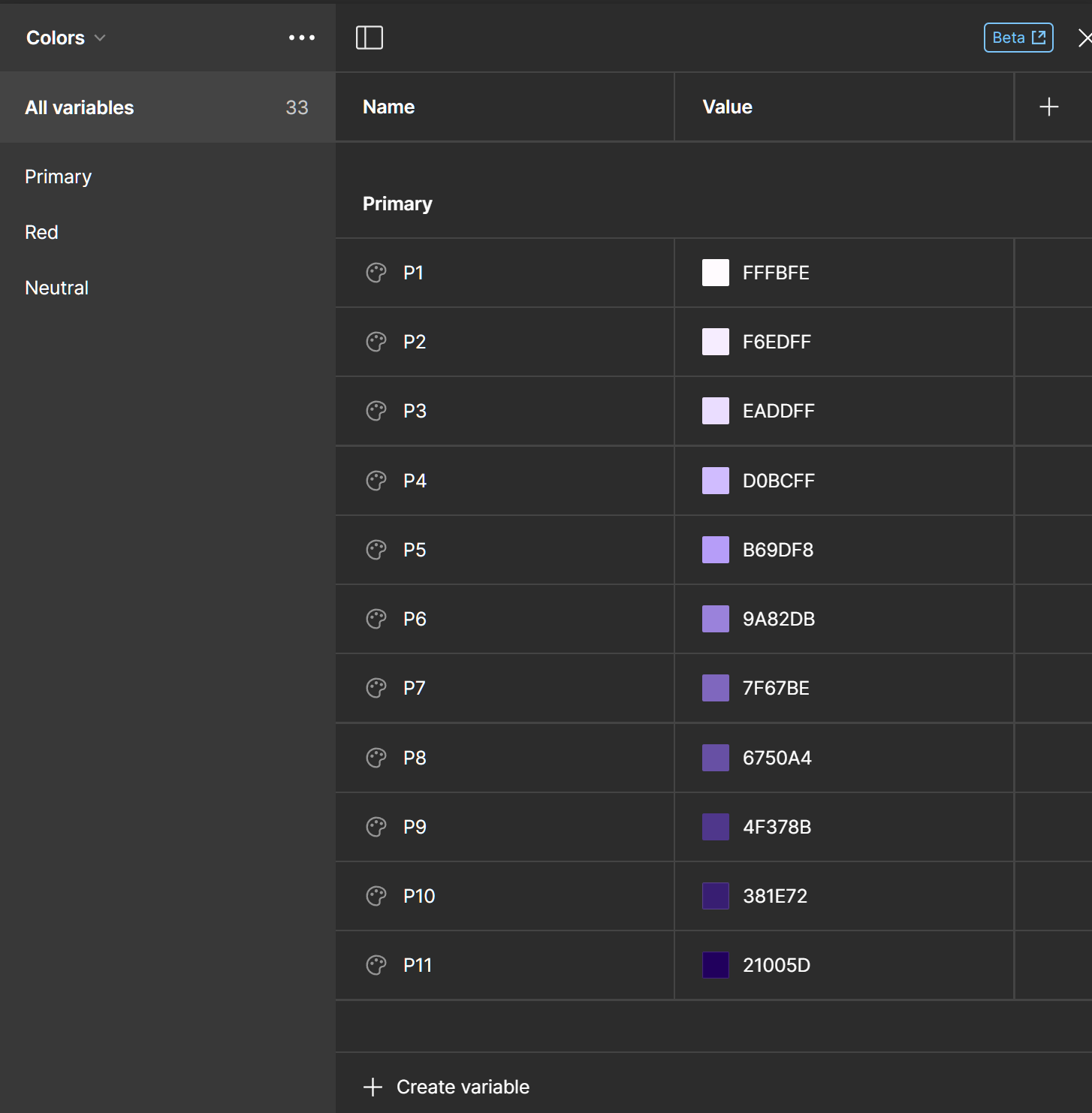Open the P10 color swatch 381E72
This screenshot has width=1092, height=1113.
715,896
